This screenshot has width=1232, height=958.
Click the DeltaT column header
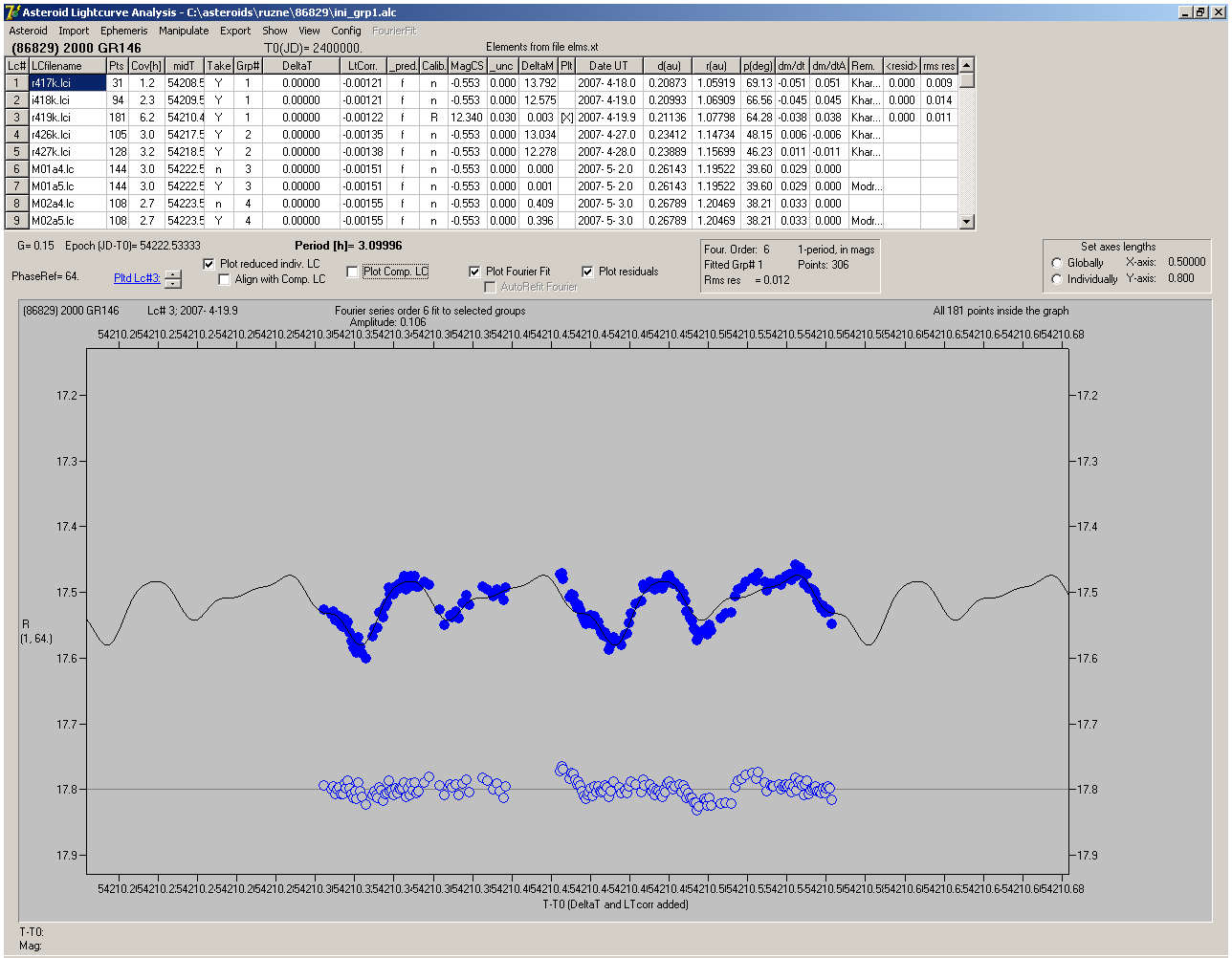tap(300, 66)
